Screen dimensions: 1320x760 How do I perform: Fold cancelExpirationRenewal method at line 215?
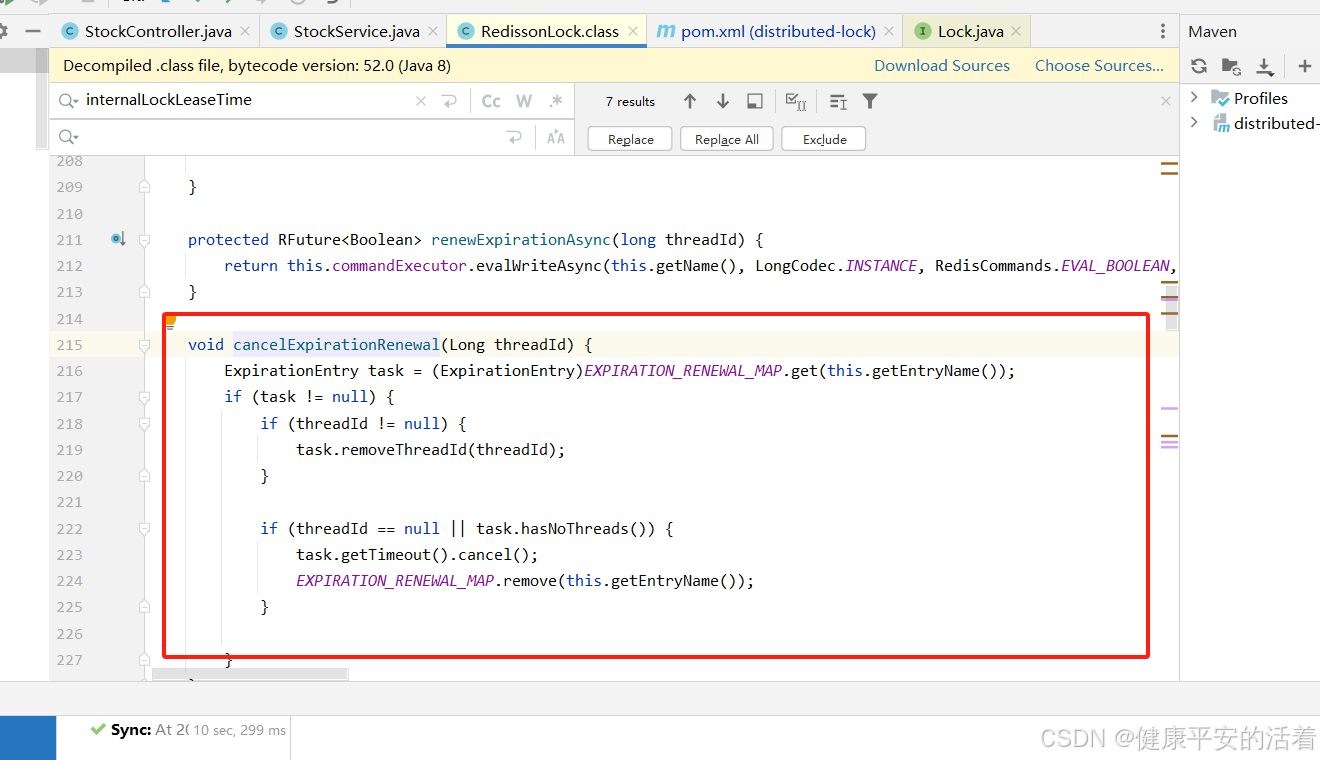coord(144,344)
